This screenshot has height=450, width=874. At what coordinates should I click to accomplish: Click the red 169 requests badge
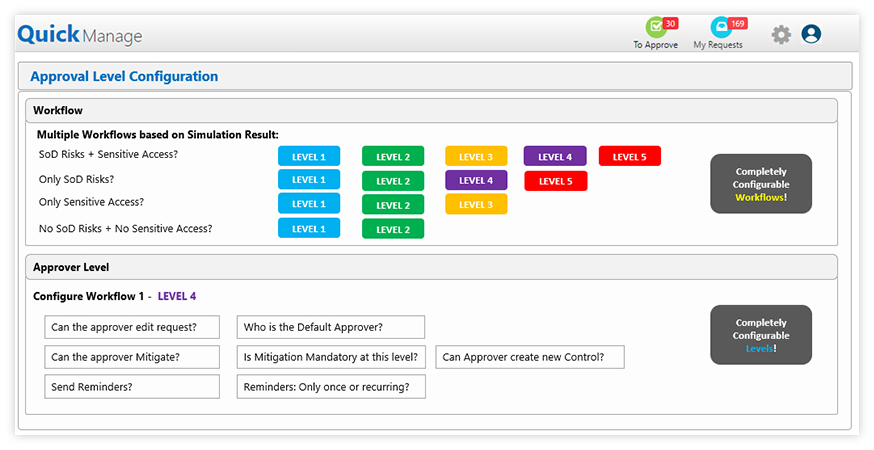(737, 23)
